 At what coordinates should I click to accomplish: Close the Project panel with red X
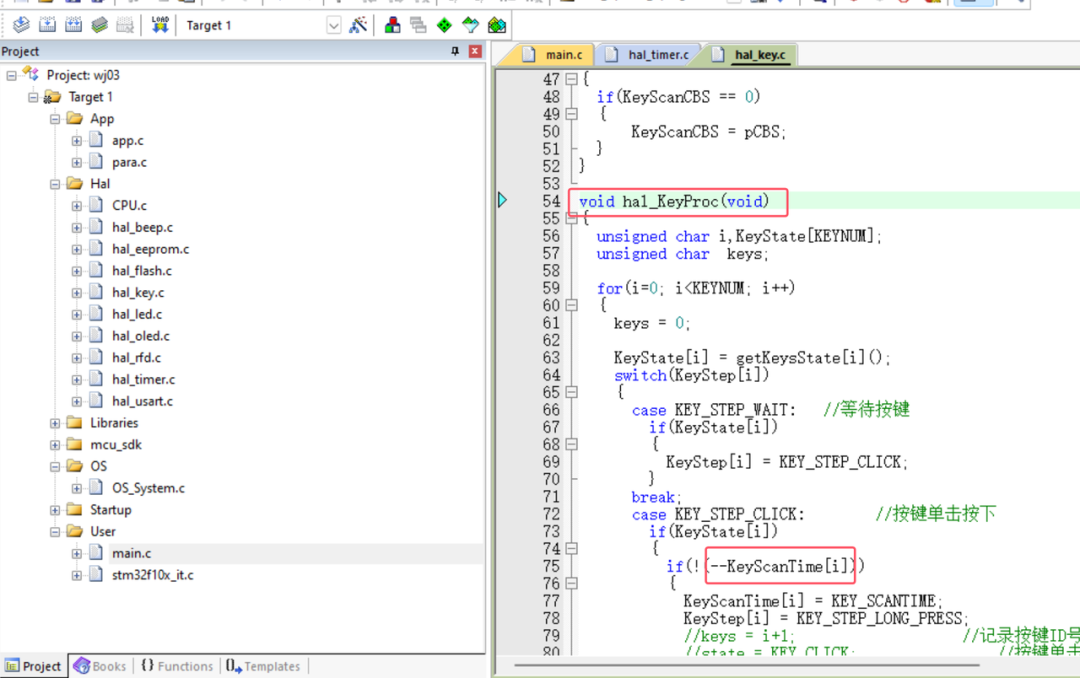pos(475,51)
